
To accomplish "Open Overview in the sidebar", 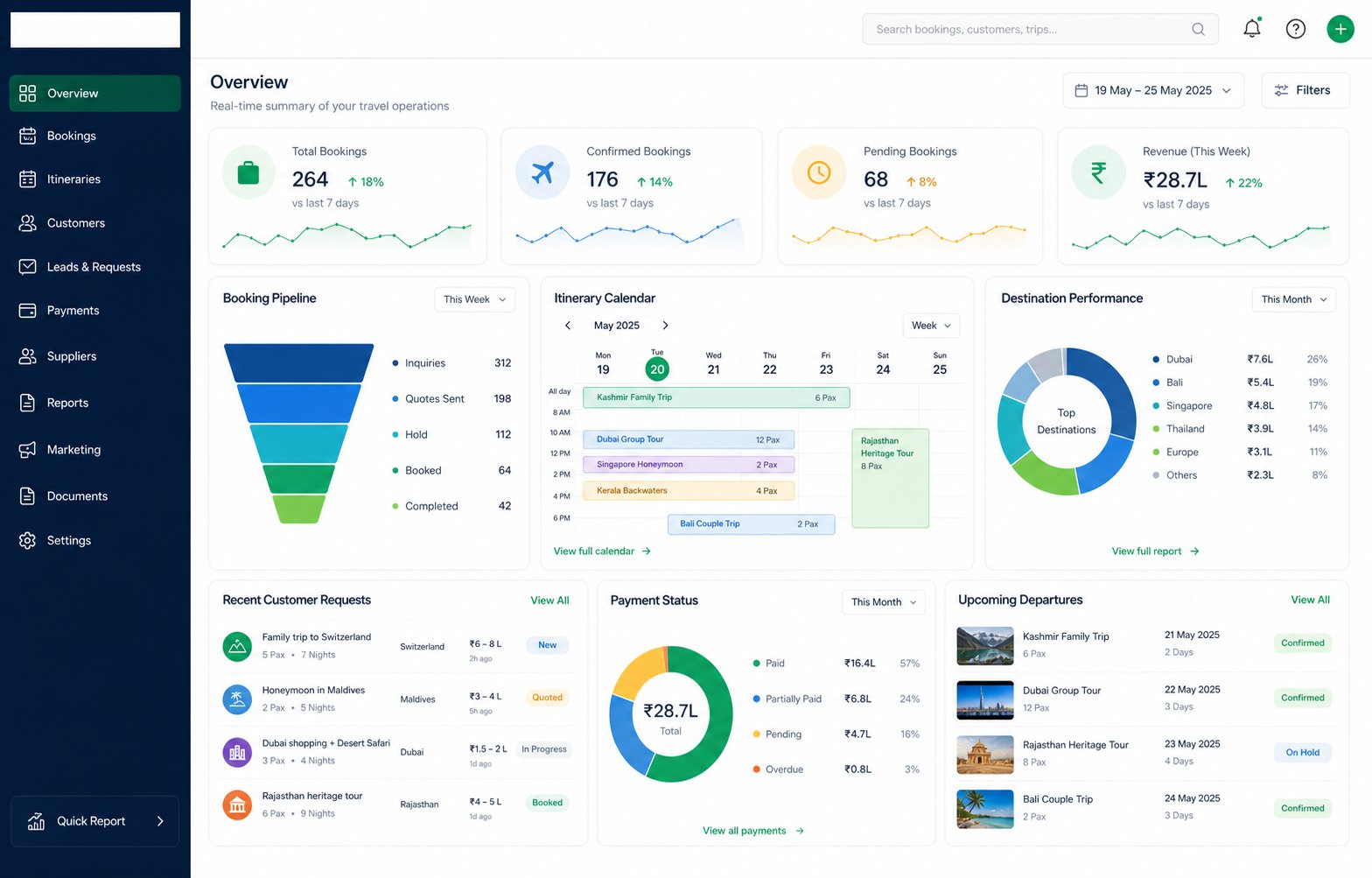I will tap(94, 93).
